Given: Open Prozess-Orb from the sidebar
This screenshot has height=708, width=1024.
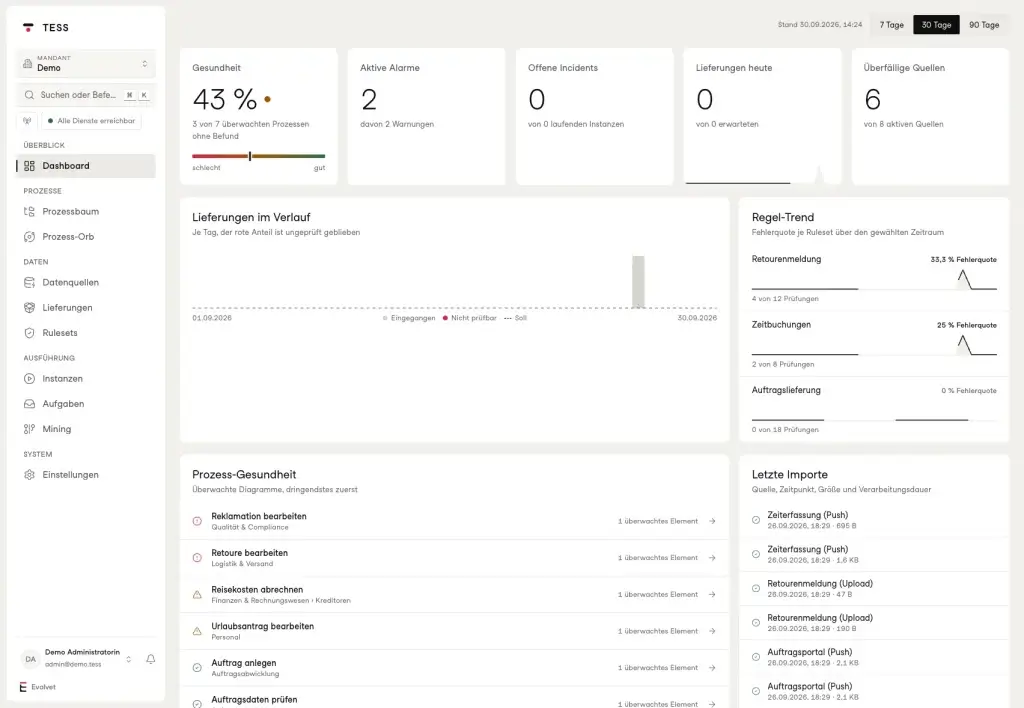Looking at the screenshot, I should 86,236.
